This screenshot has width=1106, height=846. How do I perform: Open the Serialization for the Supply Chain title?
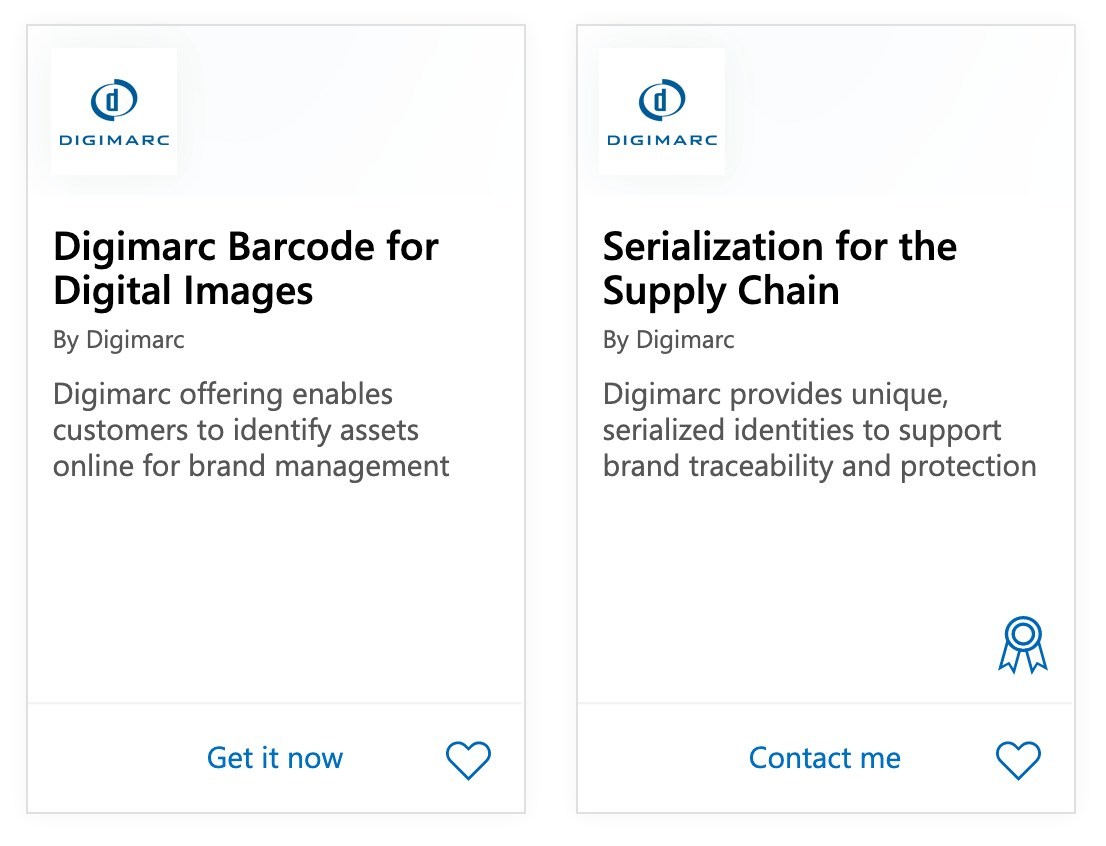pyautogui.click(x=779, y=268)
